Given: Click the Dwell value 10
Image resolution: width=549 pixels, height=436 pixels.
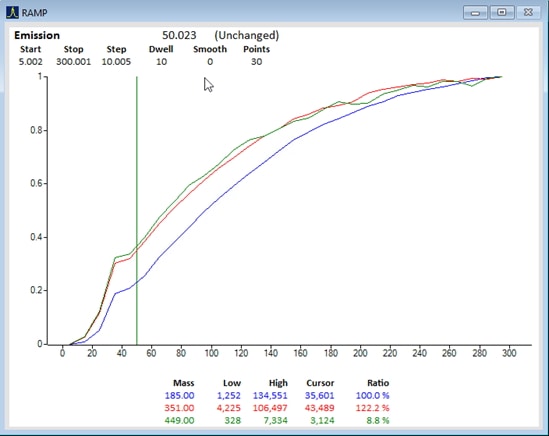Looking at the screenshot, I should pyautogui.click(x=161, y=62).
